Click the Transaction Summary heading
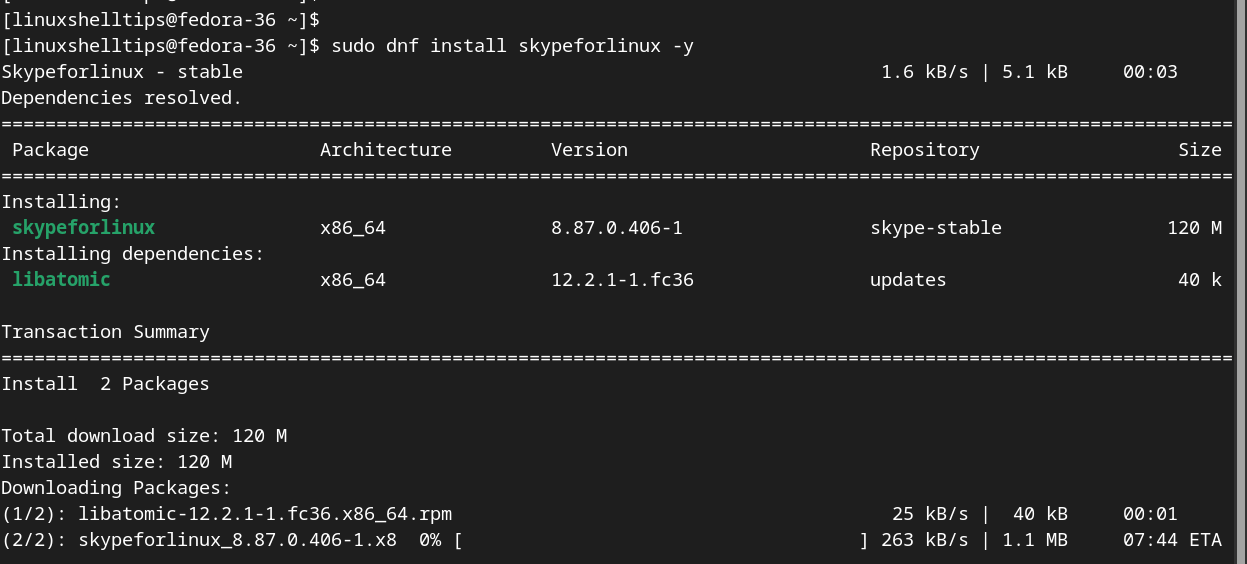Image resolution: width=1247 pixels, height=564 pixels. 105,332
